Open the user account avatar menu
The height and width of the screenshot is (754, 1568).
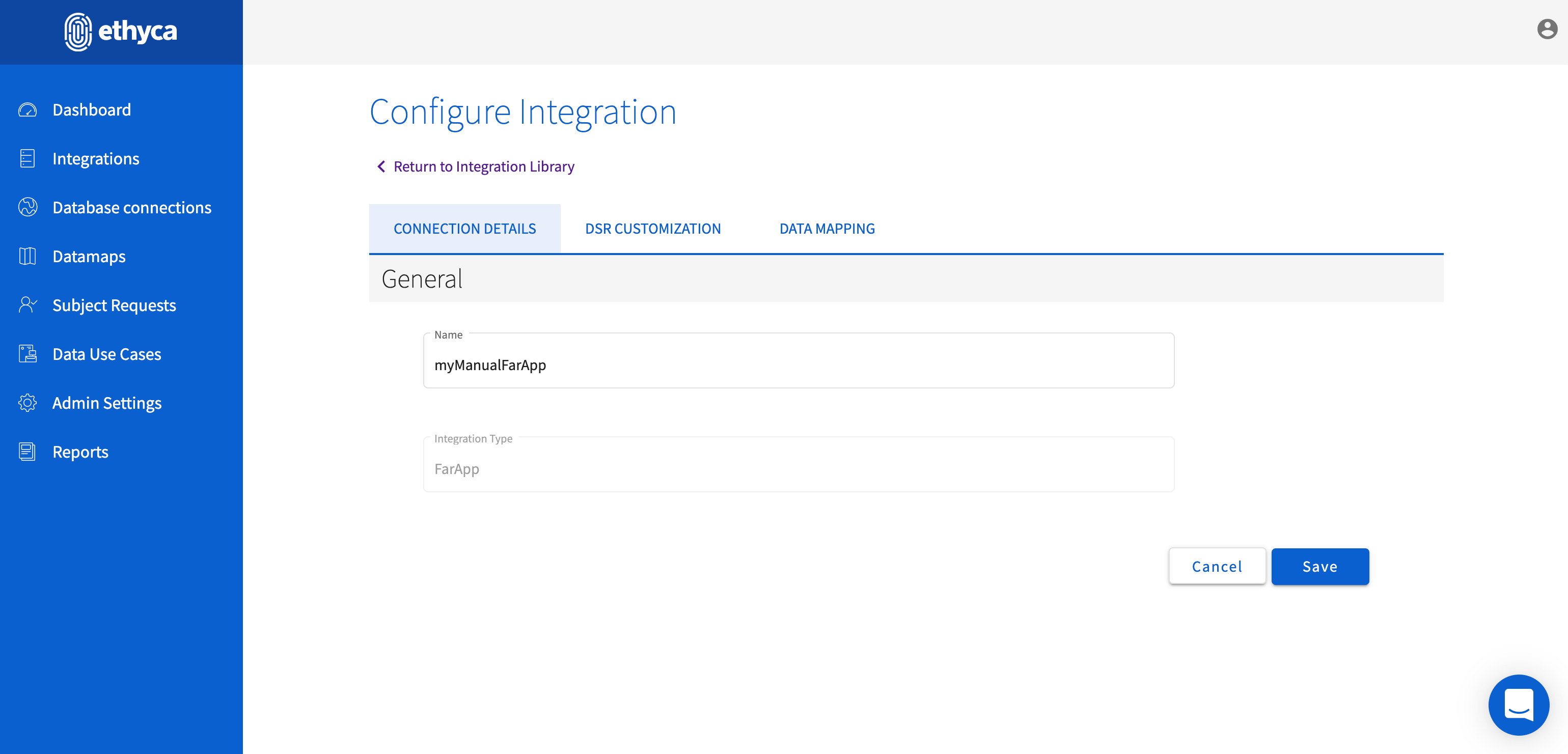1547,29
